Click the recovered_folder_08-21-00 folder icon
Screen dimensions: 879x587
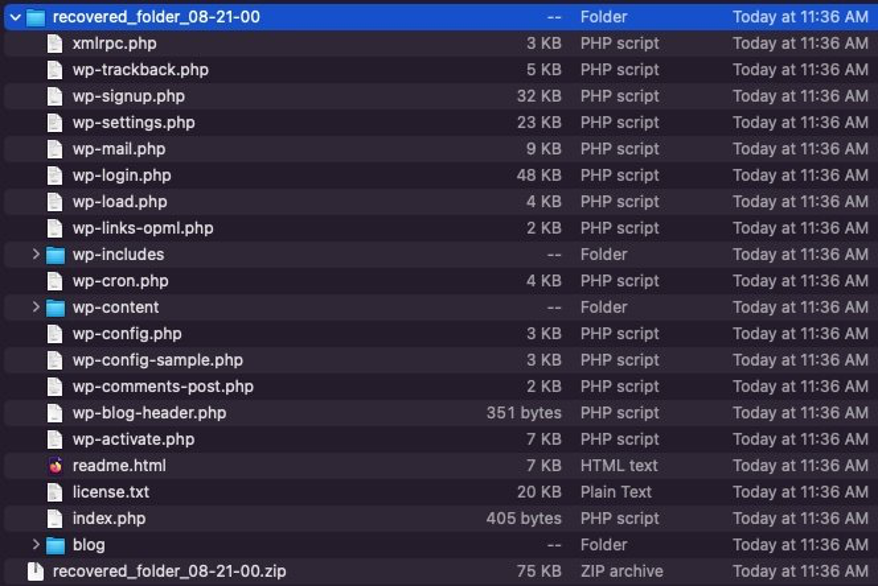[x=35, y=16]
